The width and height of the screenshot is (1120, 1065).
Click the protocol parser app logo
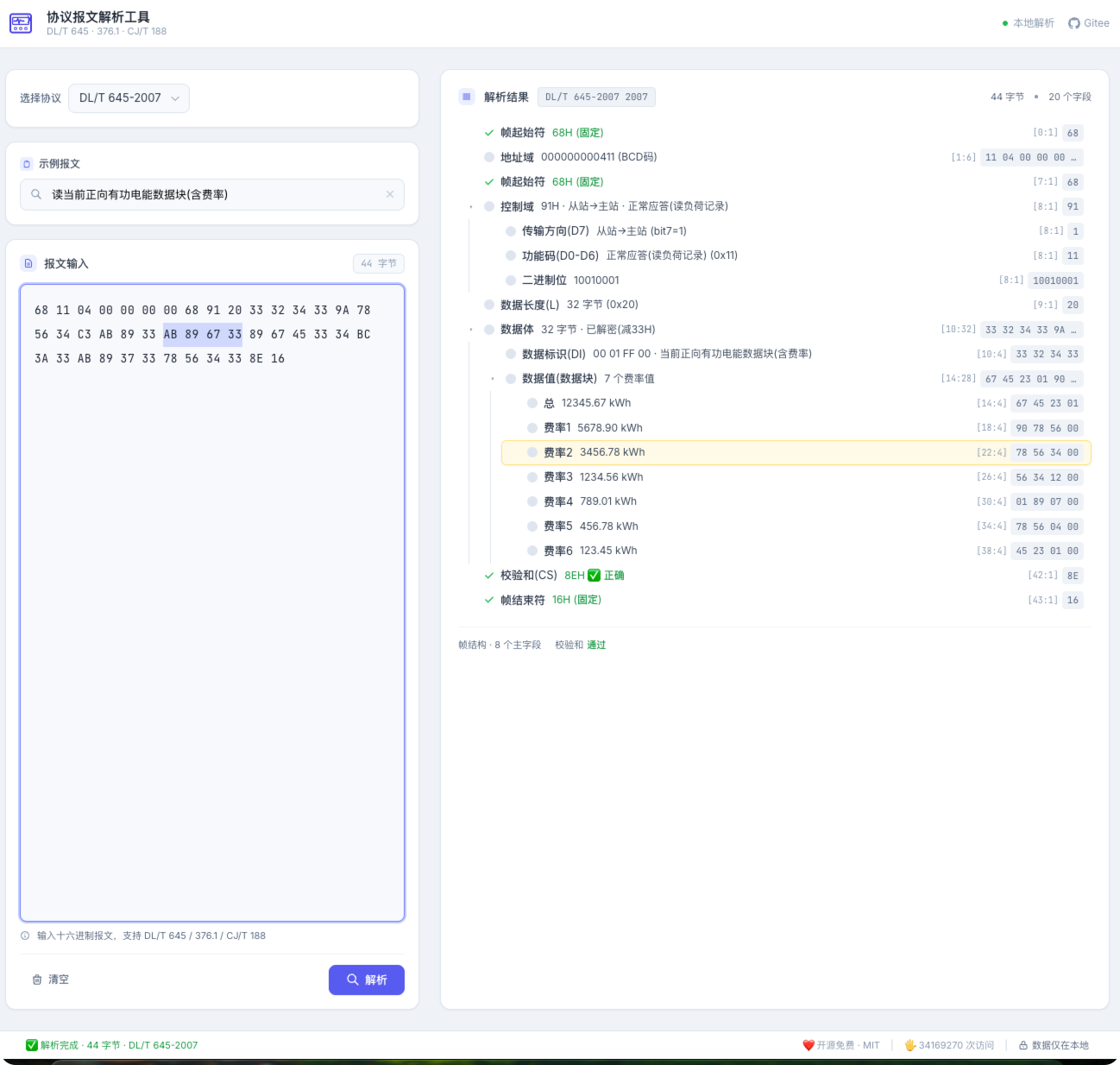pos(21,23)
